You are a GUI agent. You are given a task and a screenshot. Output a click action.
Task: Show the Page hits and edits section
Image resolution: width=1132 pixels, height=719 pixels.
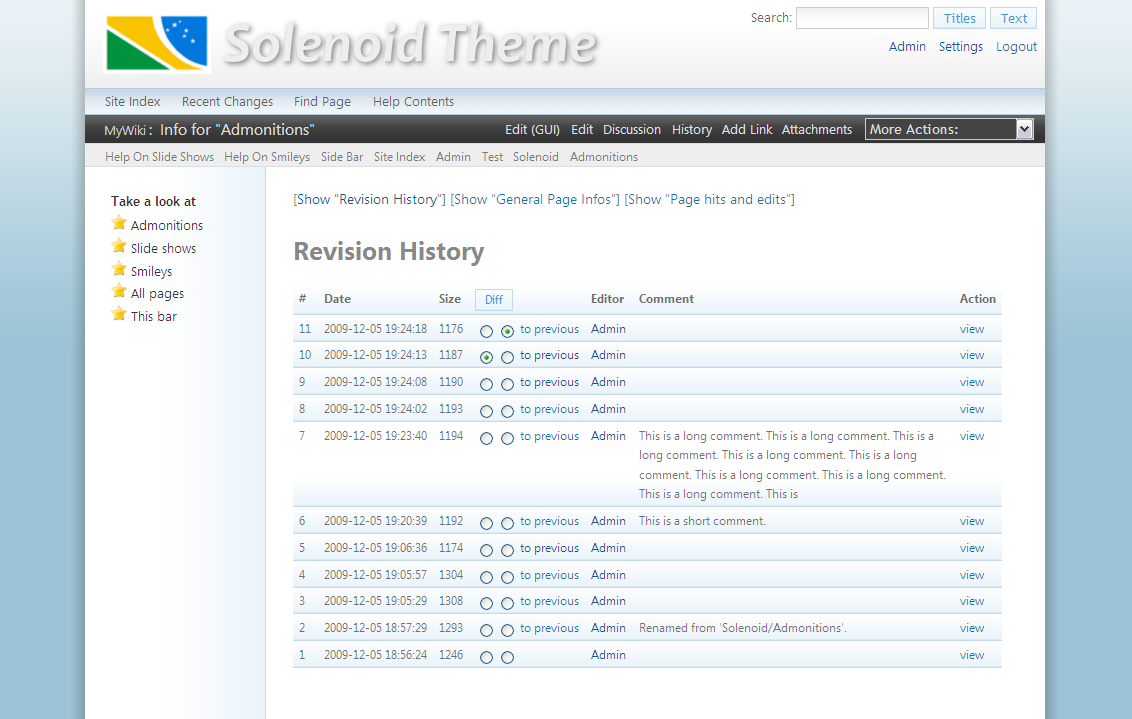(x=709, y=199)
